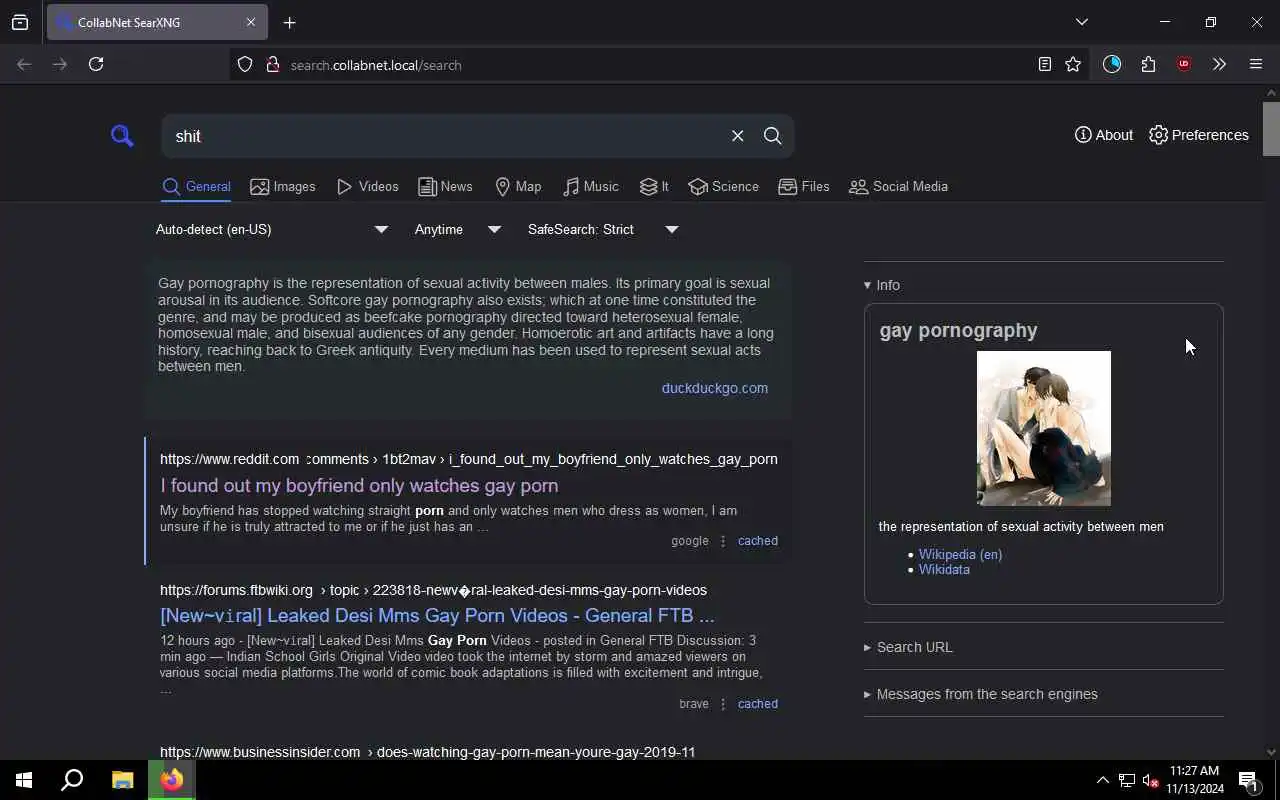Expand Messages from the search engines
The width and height of the screenshot is (1280, 800).
[981, 694]
